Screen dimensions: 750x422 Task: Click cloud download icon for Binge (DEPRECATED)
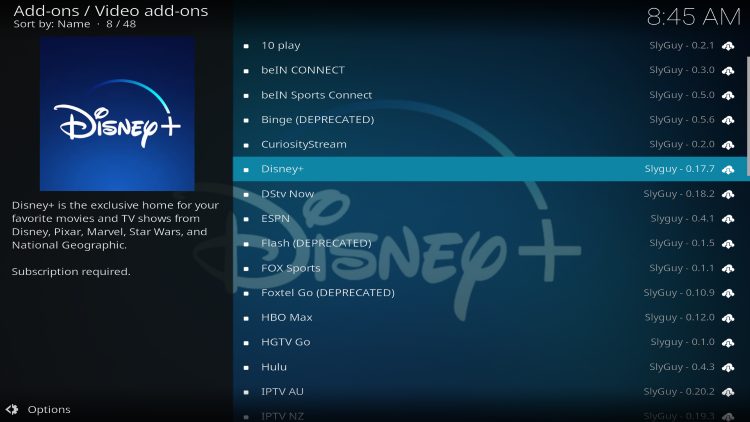tap(728, 120)
